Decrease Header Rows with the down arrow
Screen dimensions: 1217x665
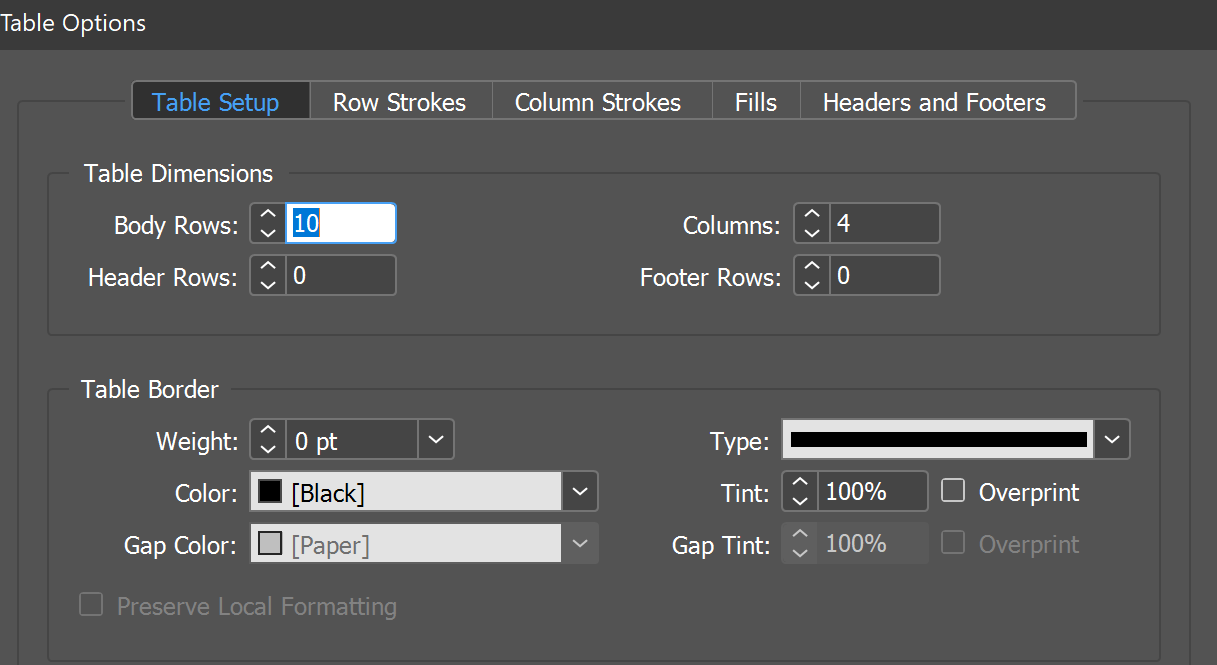tap(267, 284)
